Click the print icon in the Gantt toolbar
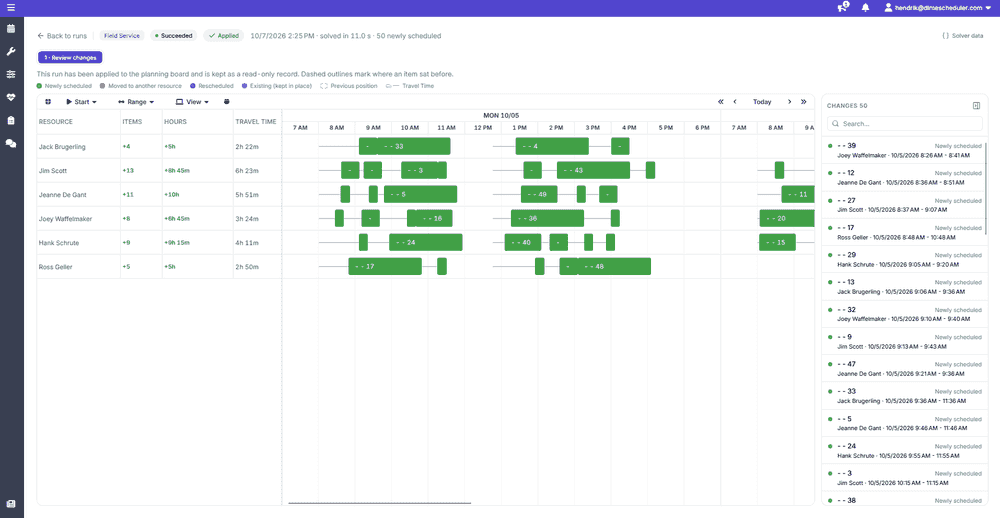This screenshot has height=518, width=1000. (x=226, y=101)
